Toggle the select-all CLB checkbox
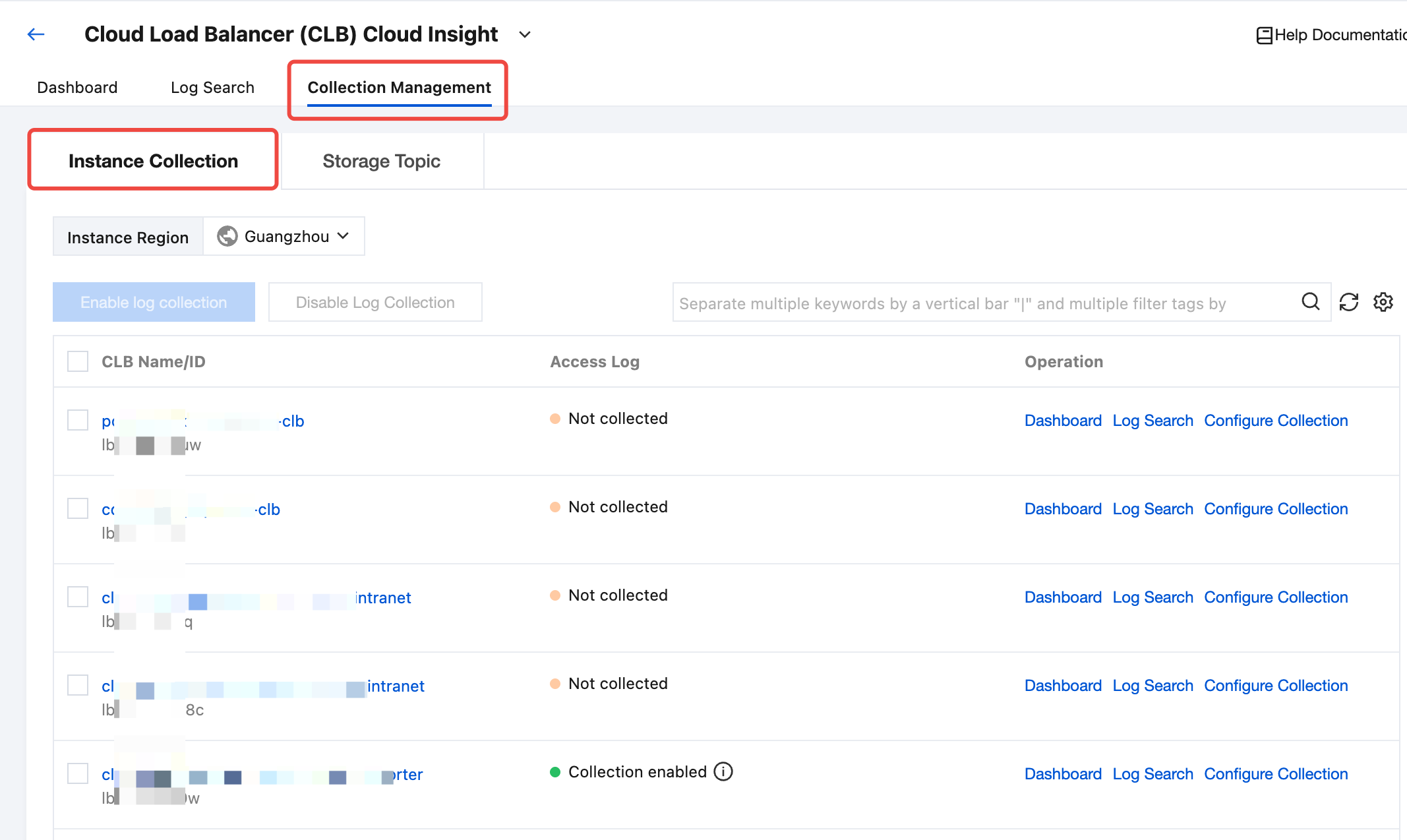This screenshot has width=1407, height=840. click(x=78, y=361)
